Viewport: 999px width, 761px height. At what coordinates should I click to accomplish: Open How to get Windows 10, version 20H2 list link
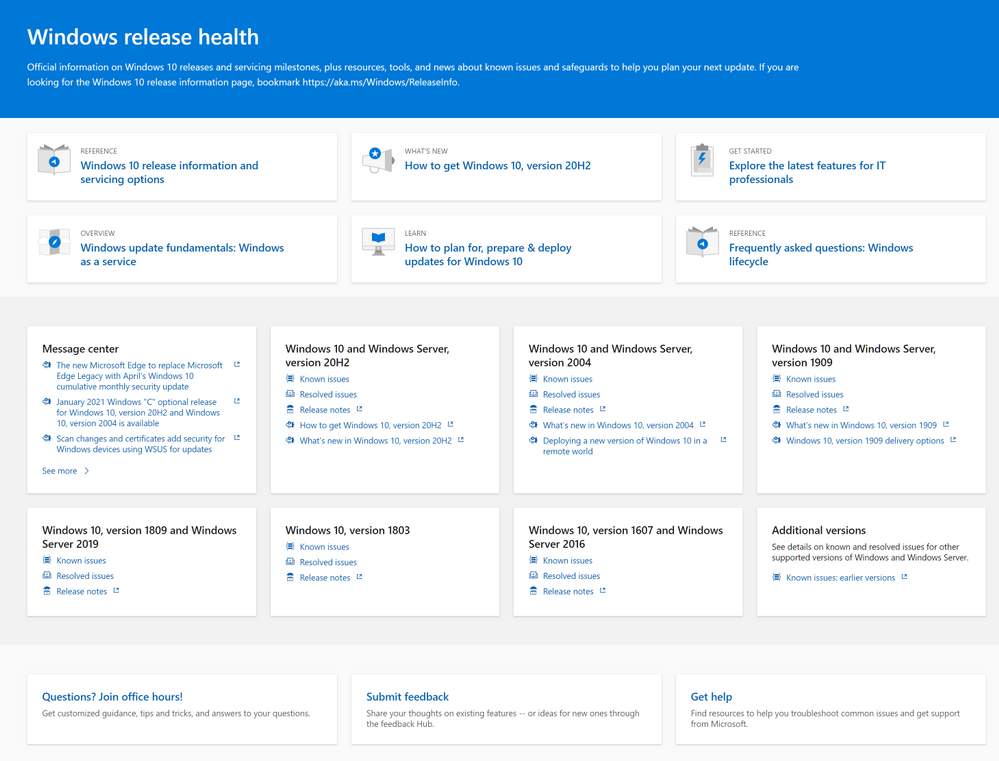370,425
